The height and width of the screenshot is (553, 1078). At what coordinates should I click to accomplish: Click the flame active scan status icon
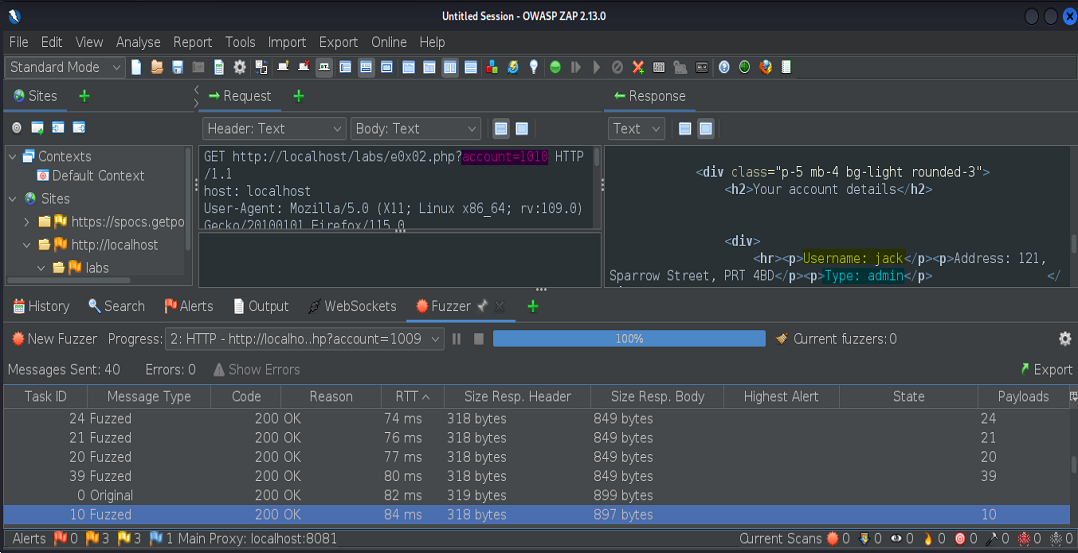(927, 539)
